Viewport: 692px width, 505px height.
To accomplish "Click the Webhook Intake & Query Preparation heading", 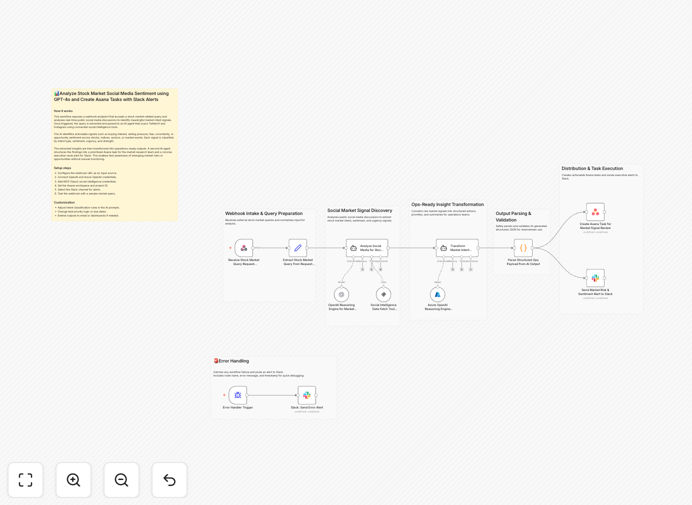I will click(264, 213).
